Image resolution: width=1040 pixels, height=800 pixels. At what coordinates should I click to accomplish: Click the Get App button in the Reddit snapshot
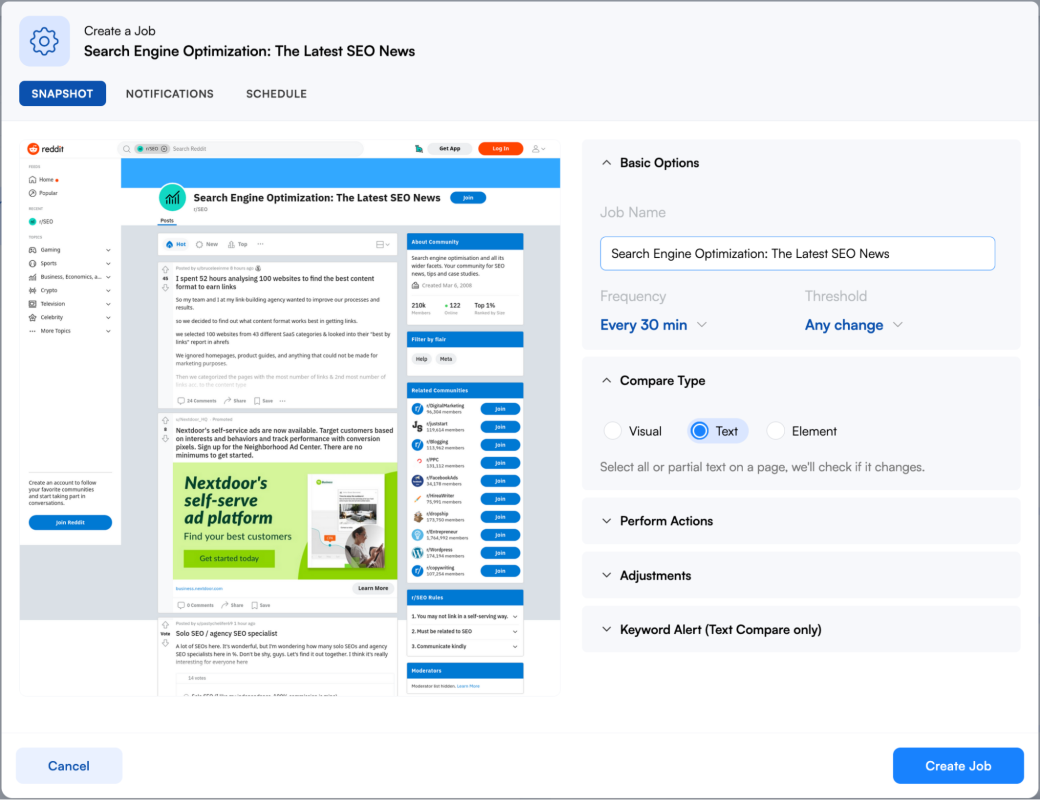(x=450, y=149)
